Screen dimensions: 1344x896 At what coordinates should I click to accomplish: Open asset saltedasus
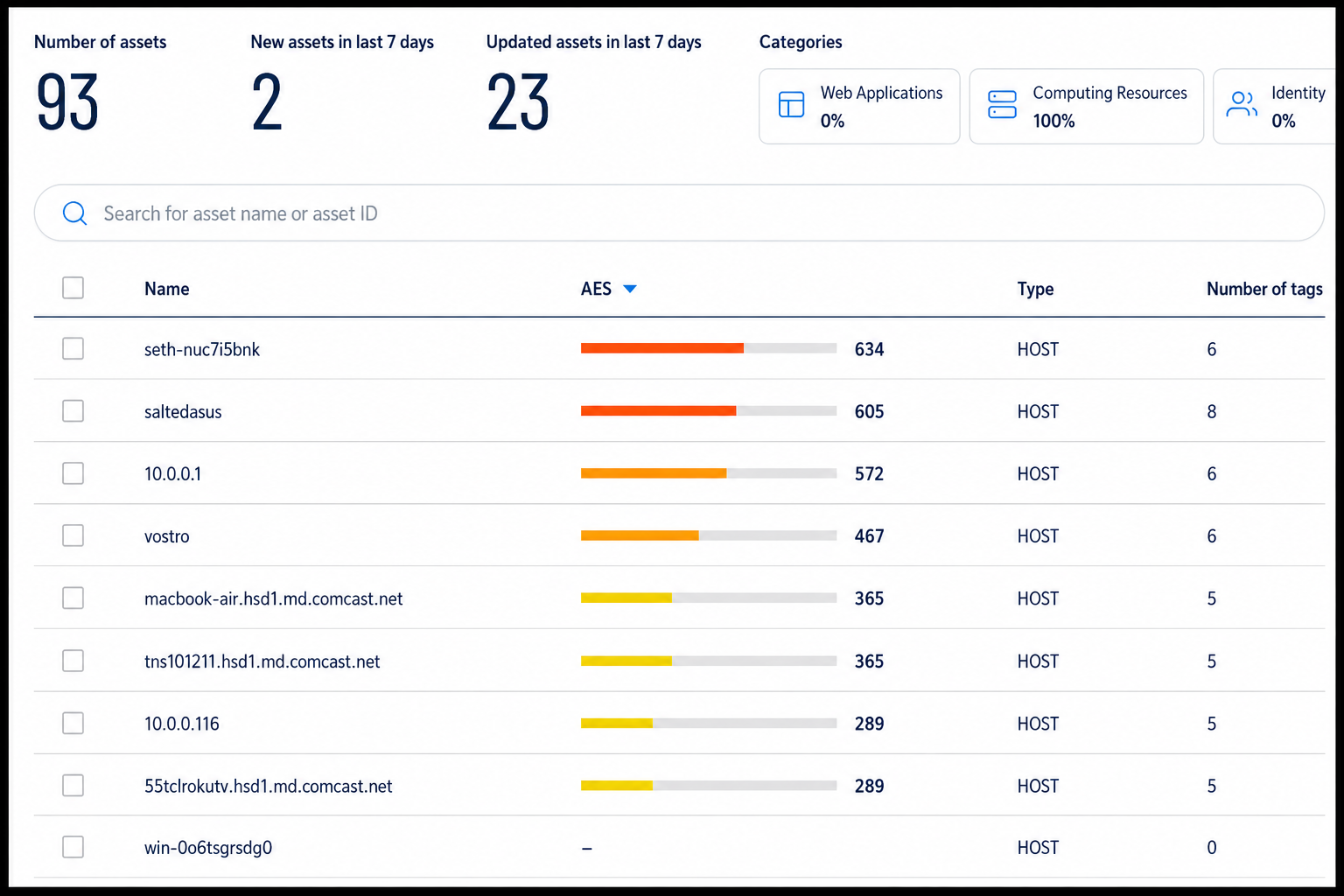[183, 411]
